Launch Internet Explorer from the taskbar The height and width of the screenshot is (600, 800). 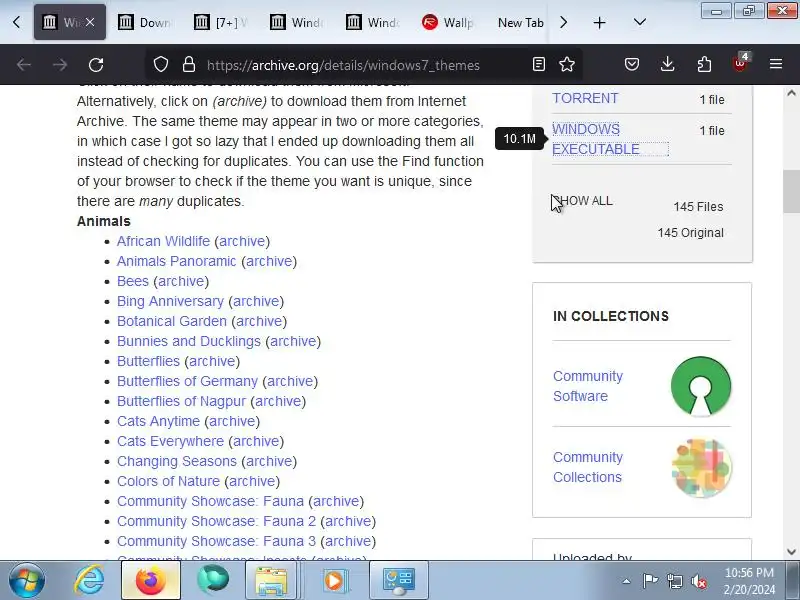click(89, 581)
